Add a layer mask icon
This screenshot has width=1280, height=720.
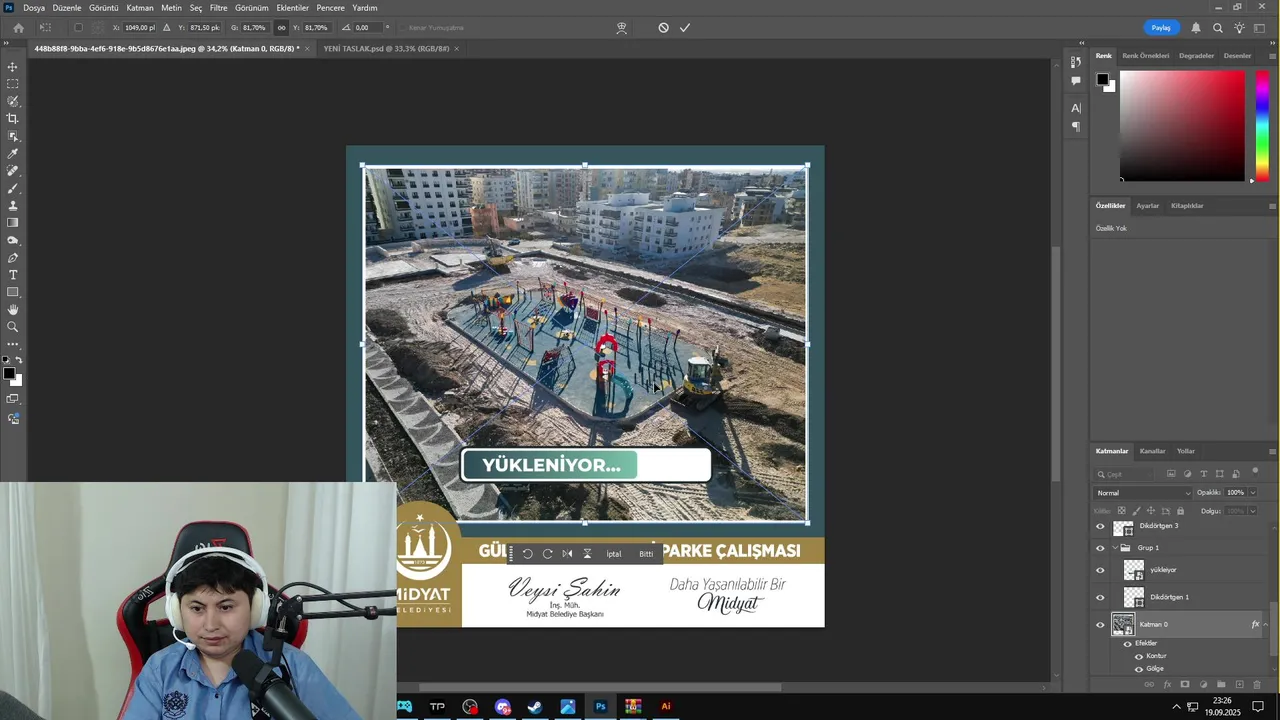tap(1185, 685)
